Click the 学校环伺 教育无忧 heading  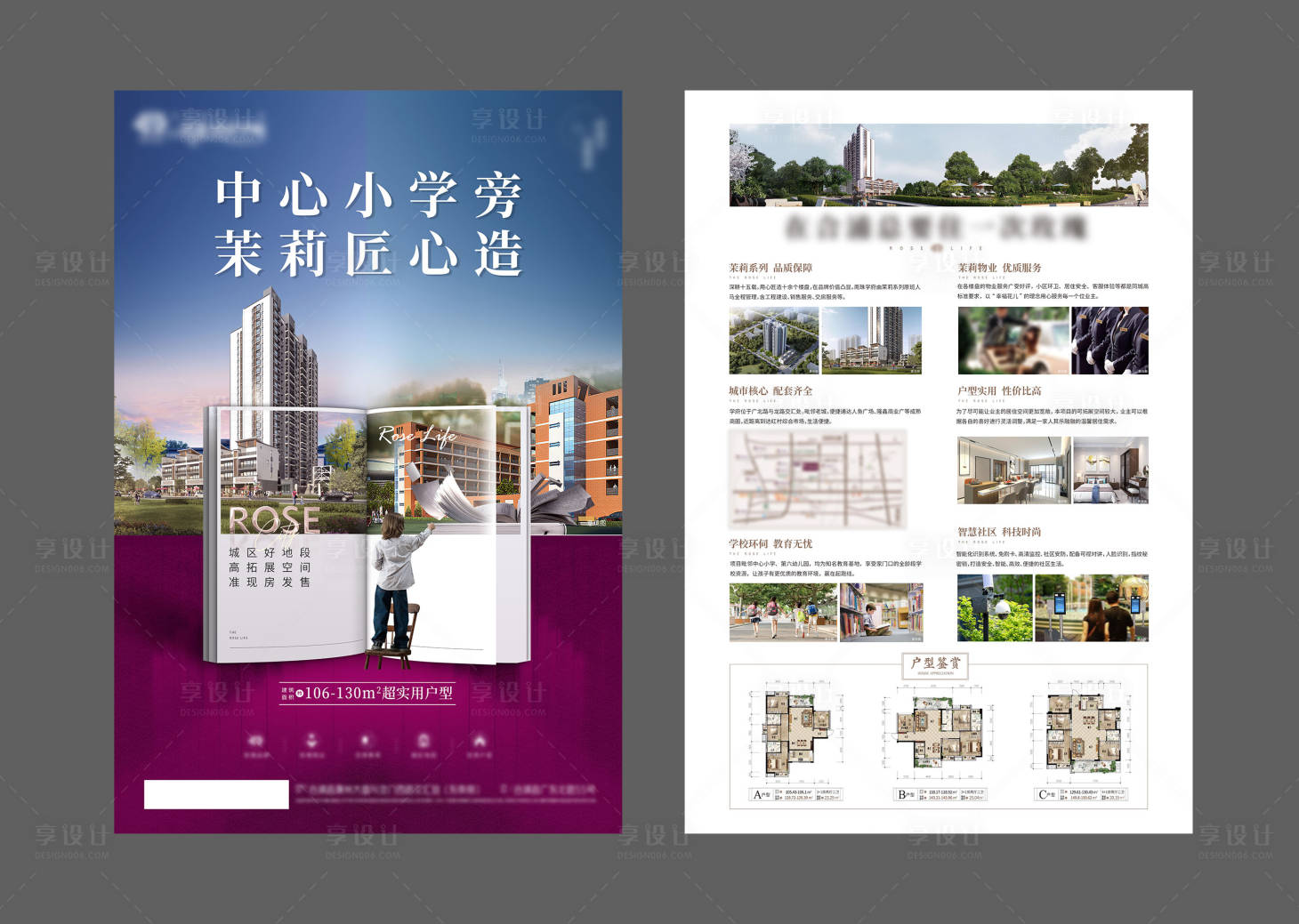pos(771,543)
